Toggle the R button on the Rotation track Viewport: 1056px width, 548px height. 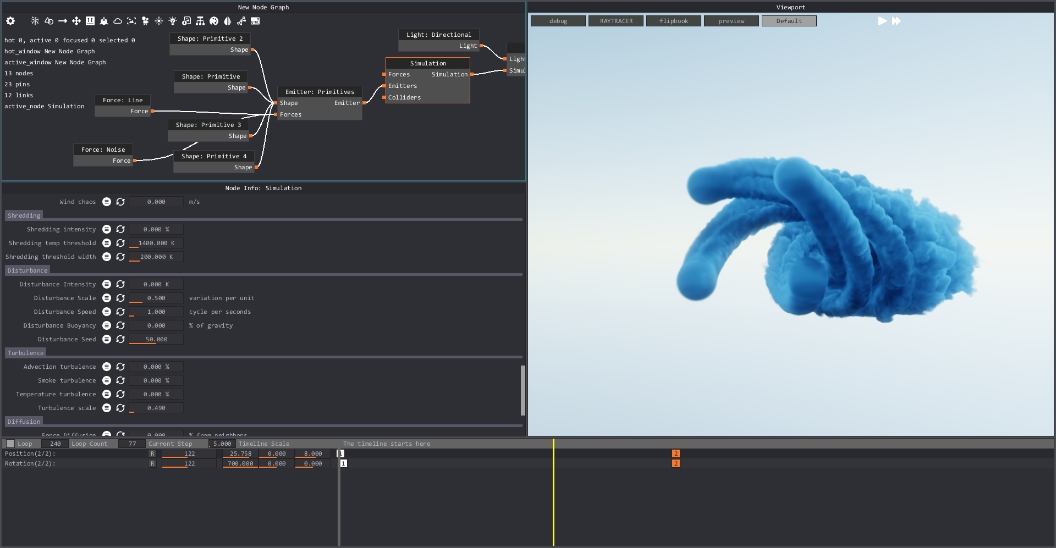click(152, 464)
